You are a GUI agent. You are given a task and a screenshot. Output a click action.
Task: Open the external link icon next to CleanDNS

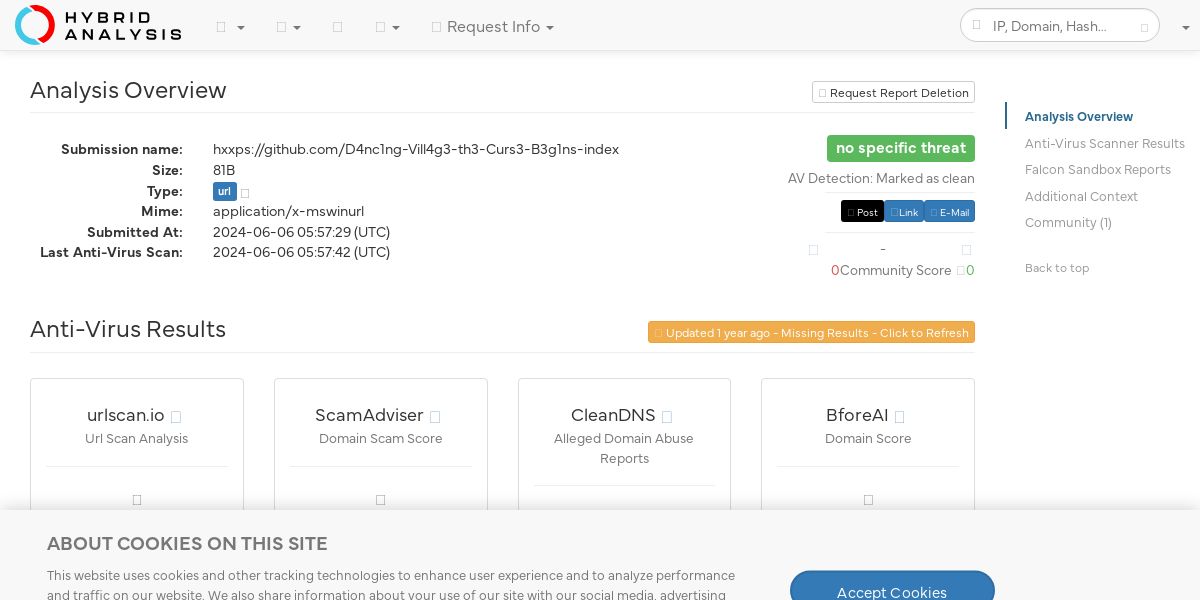[667, 417]
